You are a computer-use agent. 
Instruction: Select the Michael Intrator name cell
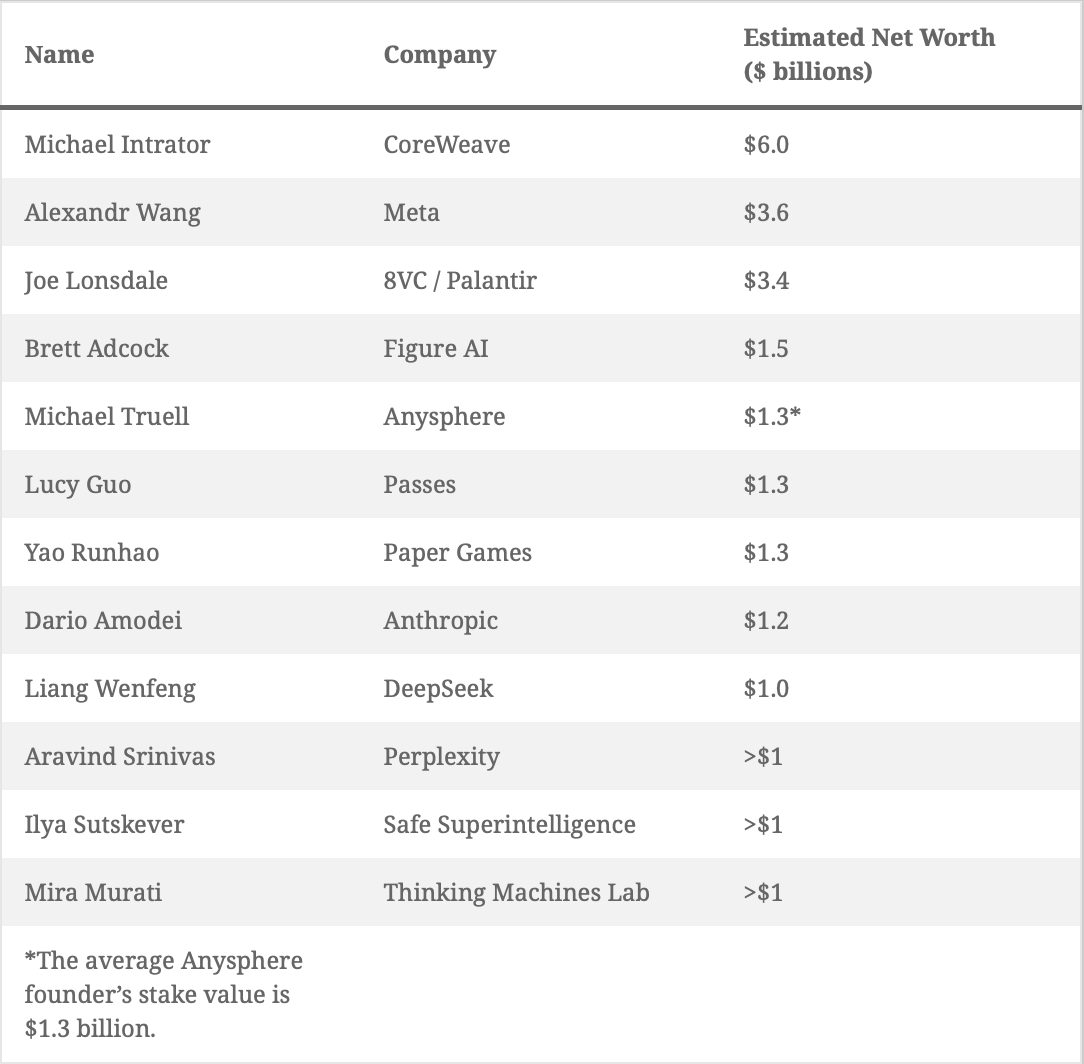[118, 144]
